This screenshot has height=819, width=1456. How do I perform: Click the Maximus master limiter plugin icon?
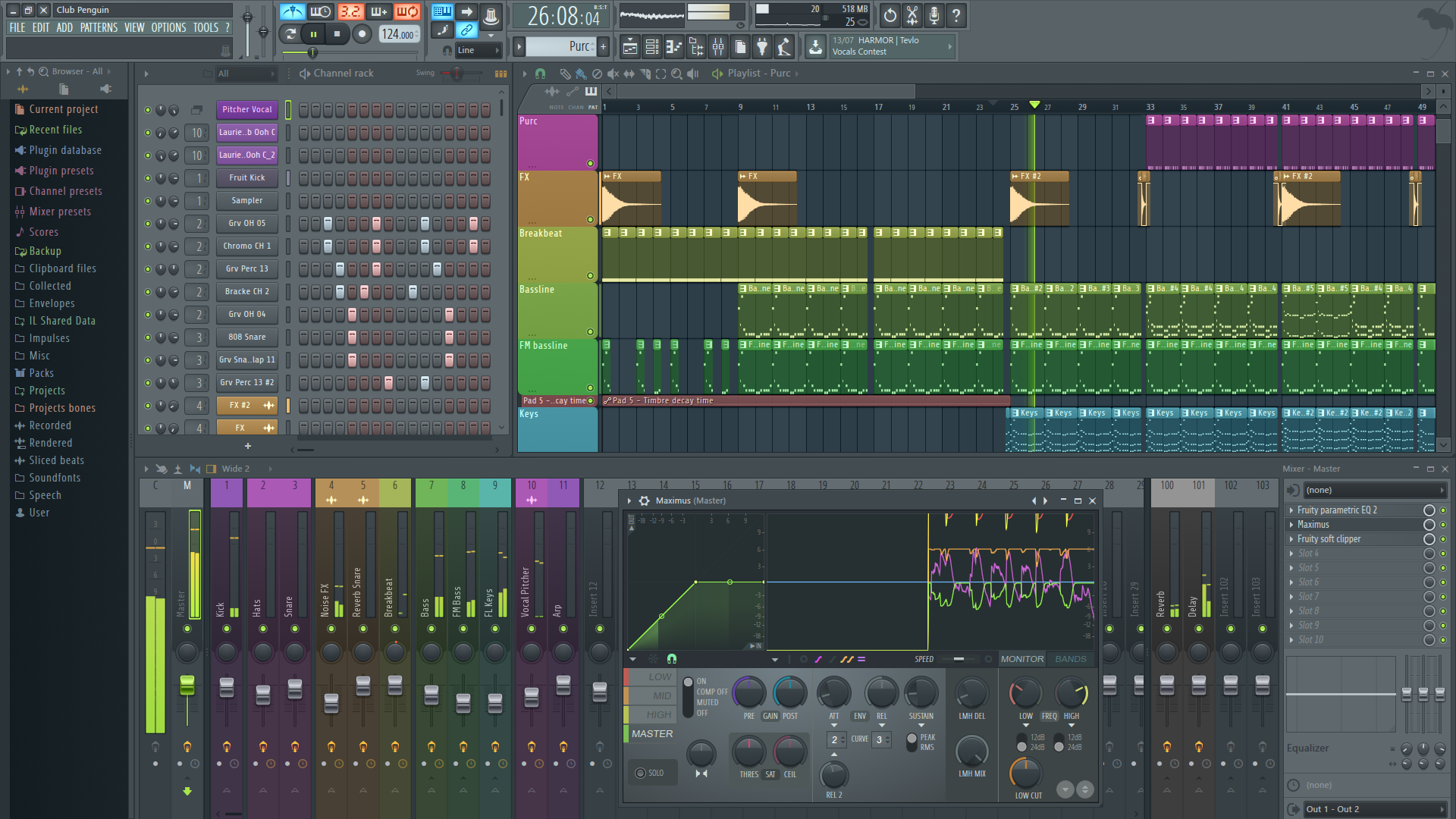(644, 500)
